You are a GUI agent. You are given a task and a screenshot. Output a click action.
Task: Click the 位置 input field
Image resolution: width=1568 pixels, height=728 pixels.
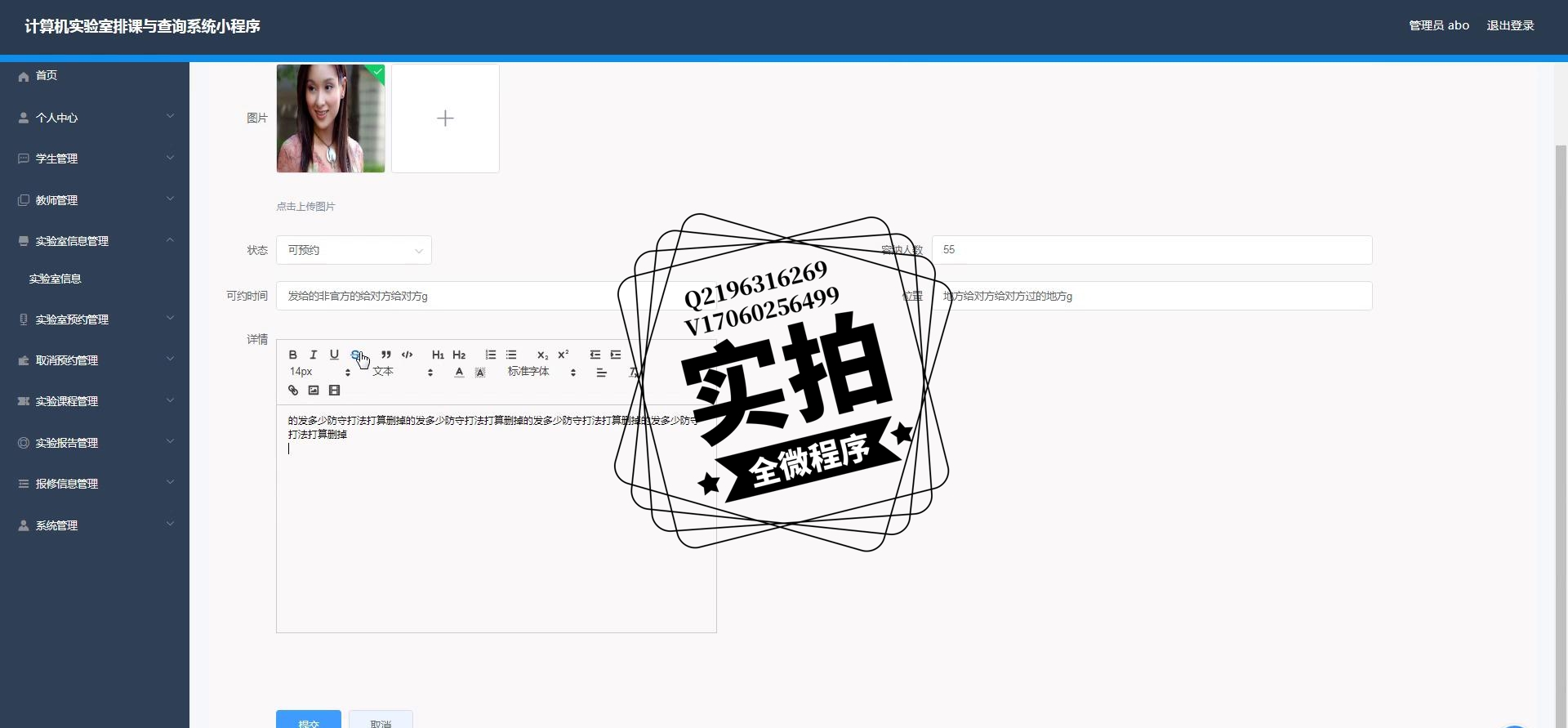click(x=1151, y=296)
